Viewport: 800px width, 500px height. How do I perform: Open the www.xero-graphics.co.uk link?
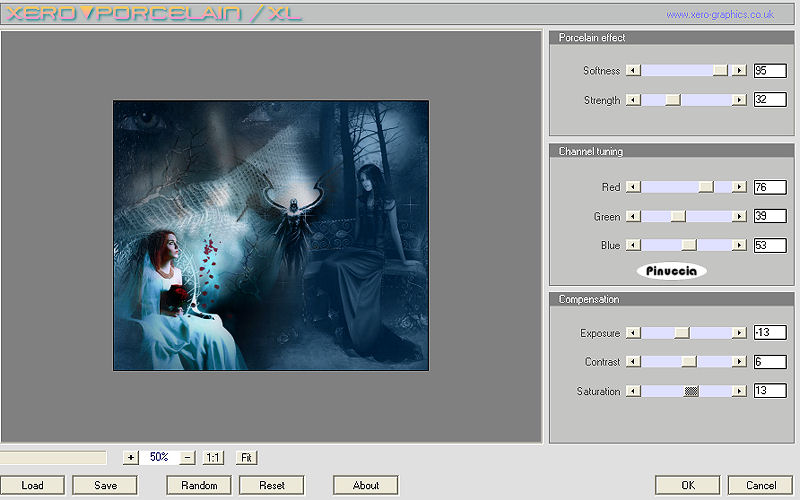(x=720, y=15)
